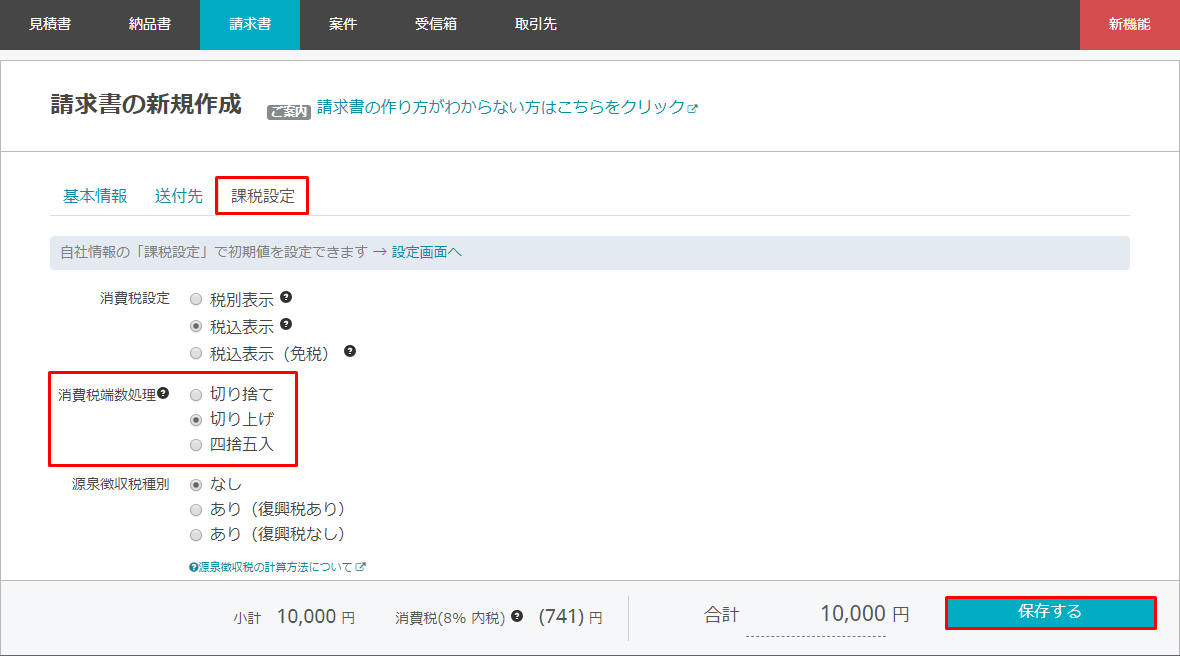
Task: Select あり（復興税なし） withholding tax option
Action: point(196,535)
